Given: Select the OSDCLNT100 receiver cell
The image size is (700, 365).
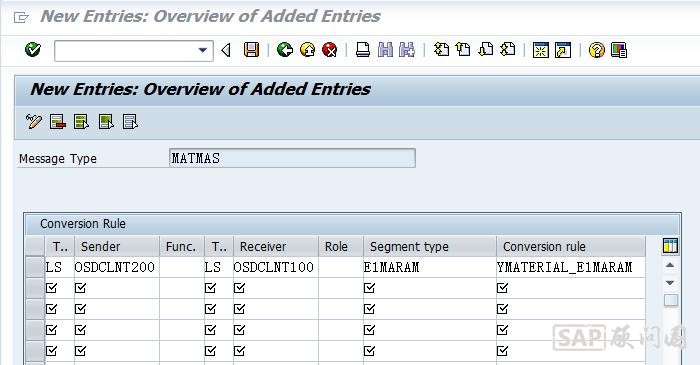Looking at the screenshot, I should click(x=276, y=267).
